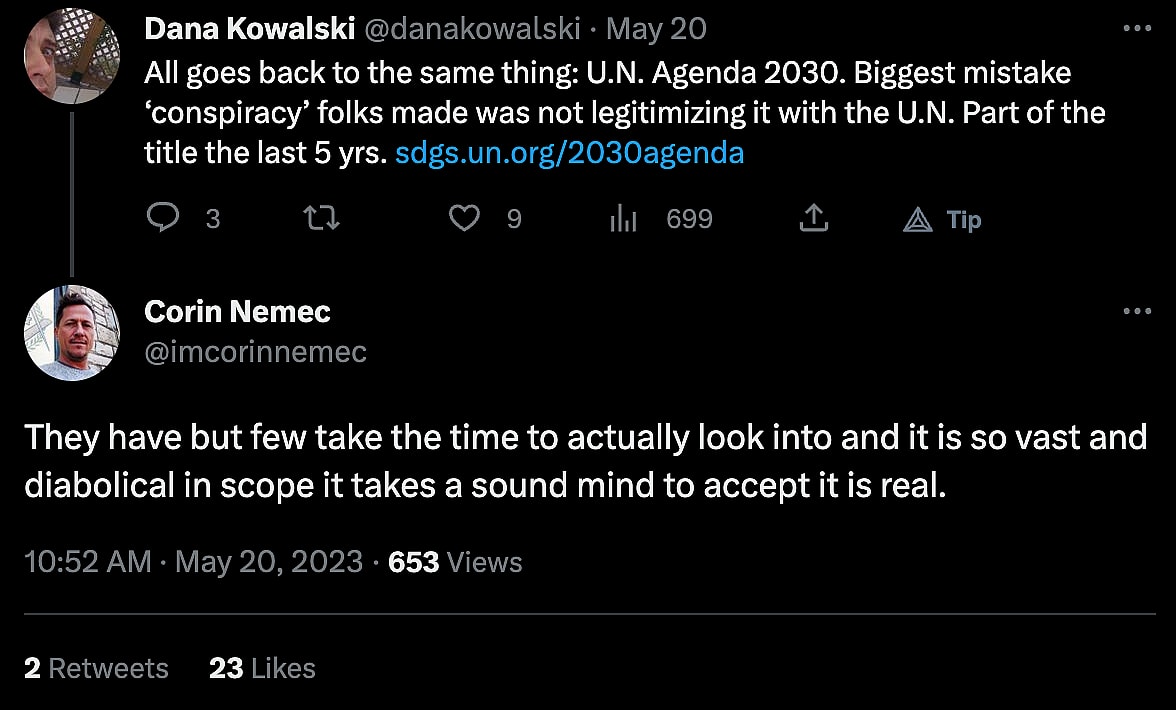The image size is (1176, 710).
Task: Open Corin Nemec's profile picture
Action: click(71, 332)
